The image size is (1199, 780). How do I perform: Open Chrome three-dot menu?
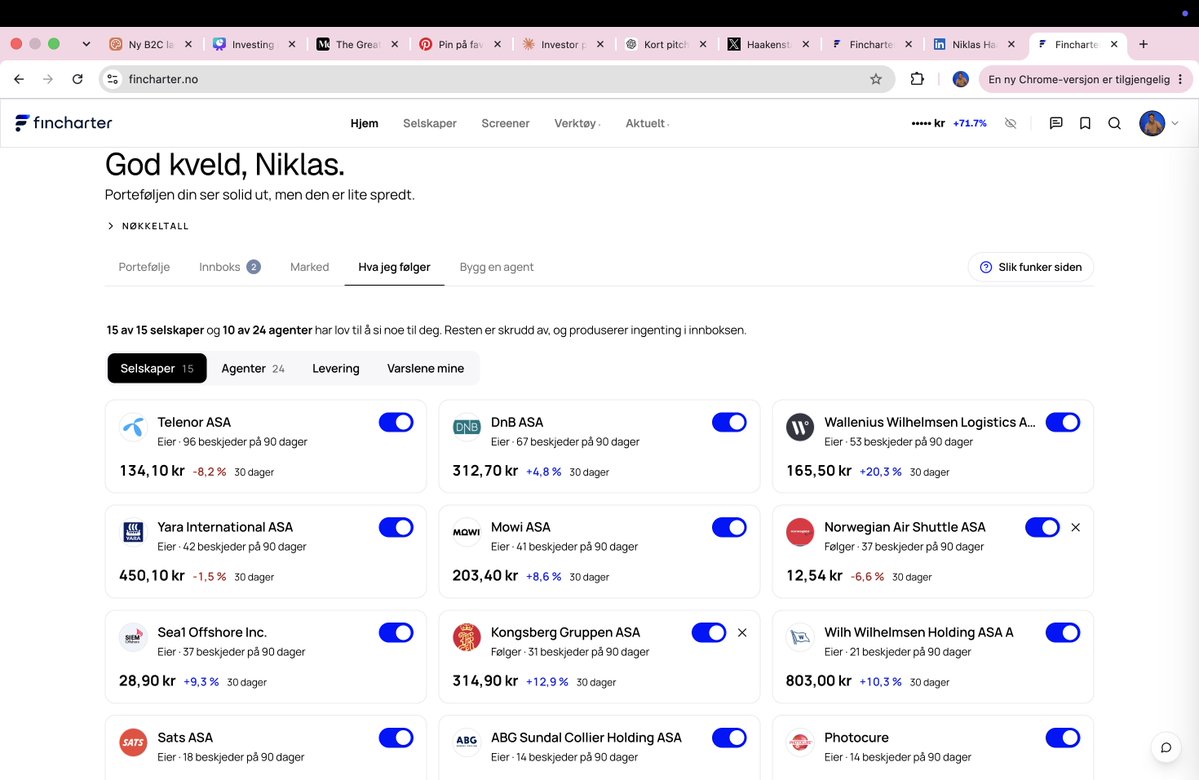click(x=1181, y=79)
